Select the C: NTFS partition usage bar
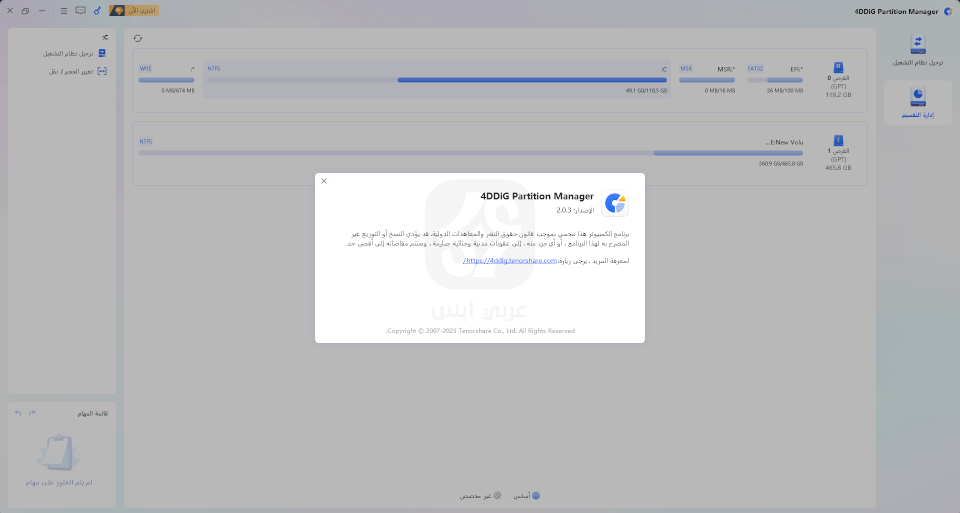Viewport: 960px width, 513px height. click(437, 80)
